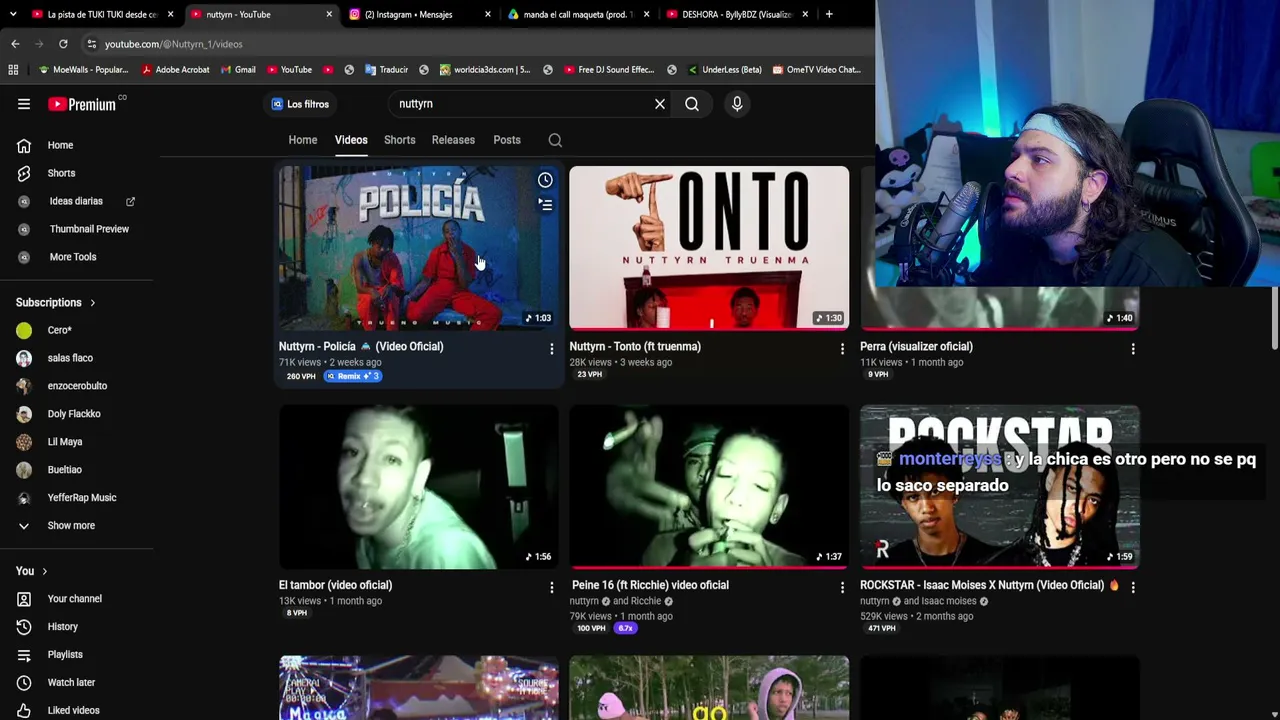Open the Gmail bookmark
This screenshot has height=720, width=1280.
tap(238, 70)
